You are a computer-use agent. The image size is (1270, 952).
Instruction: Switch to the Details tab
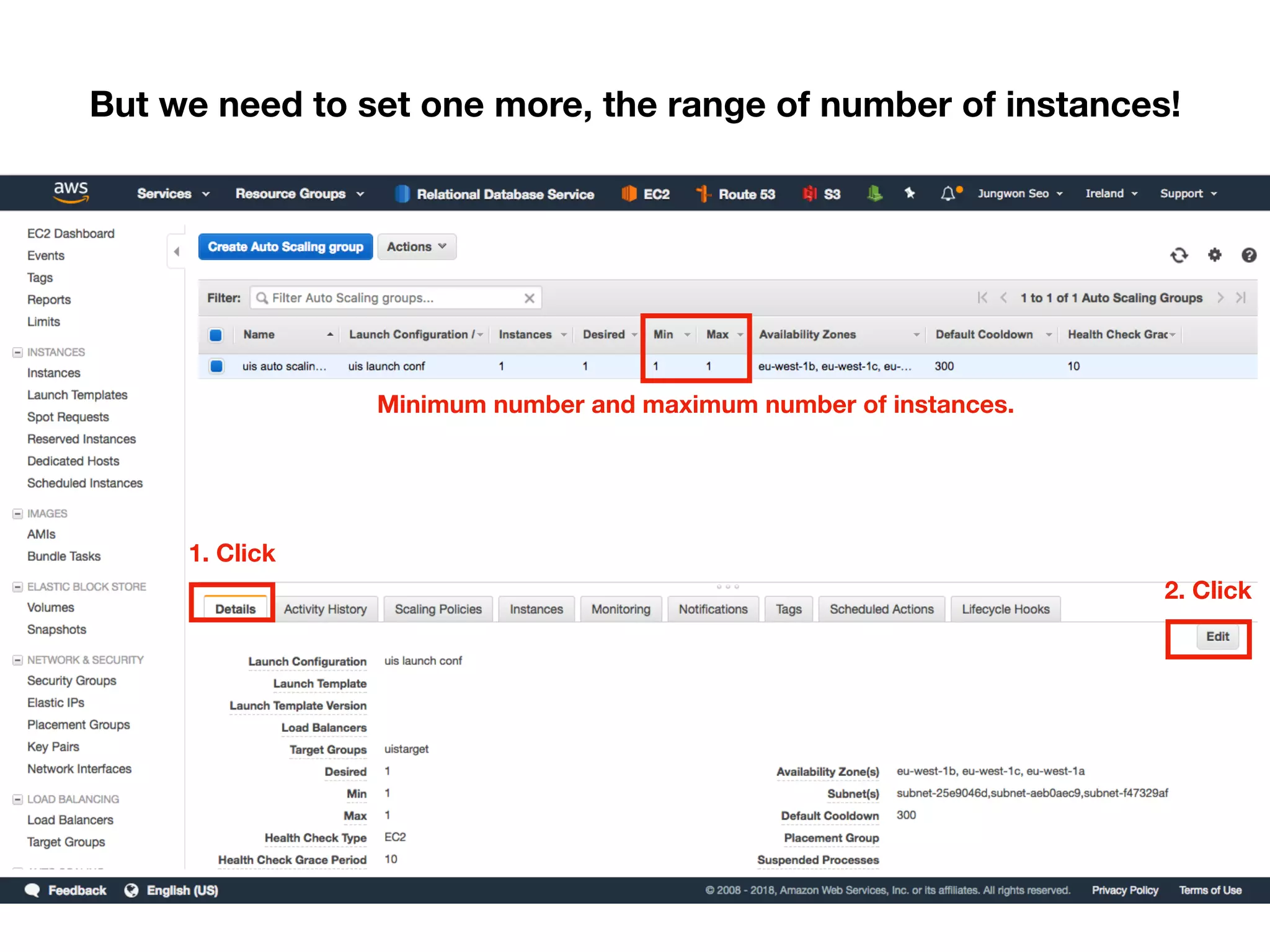(235, 609)
